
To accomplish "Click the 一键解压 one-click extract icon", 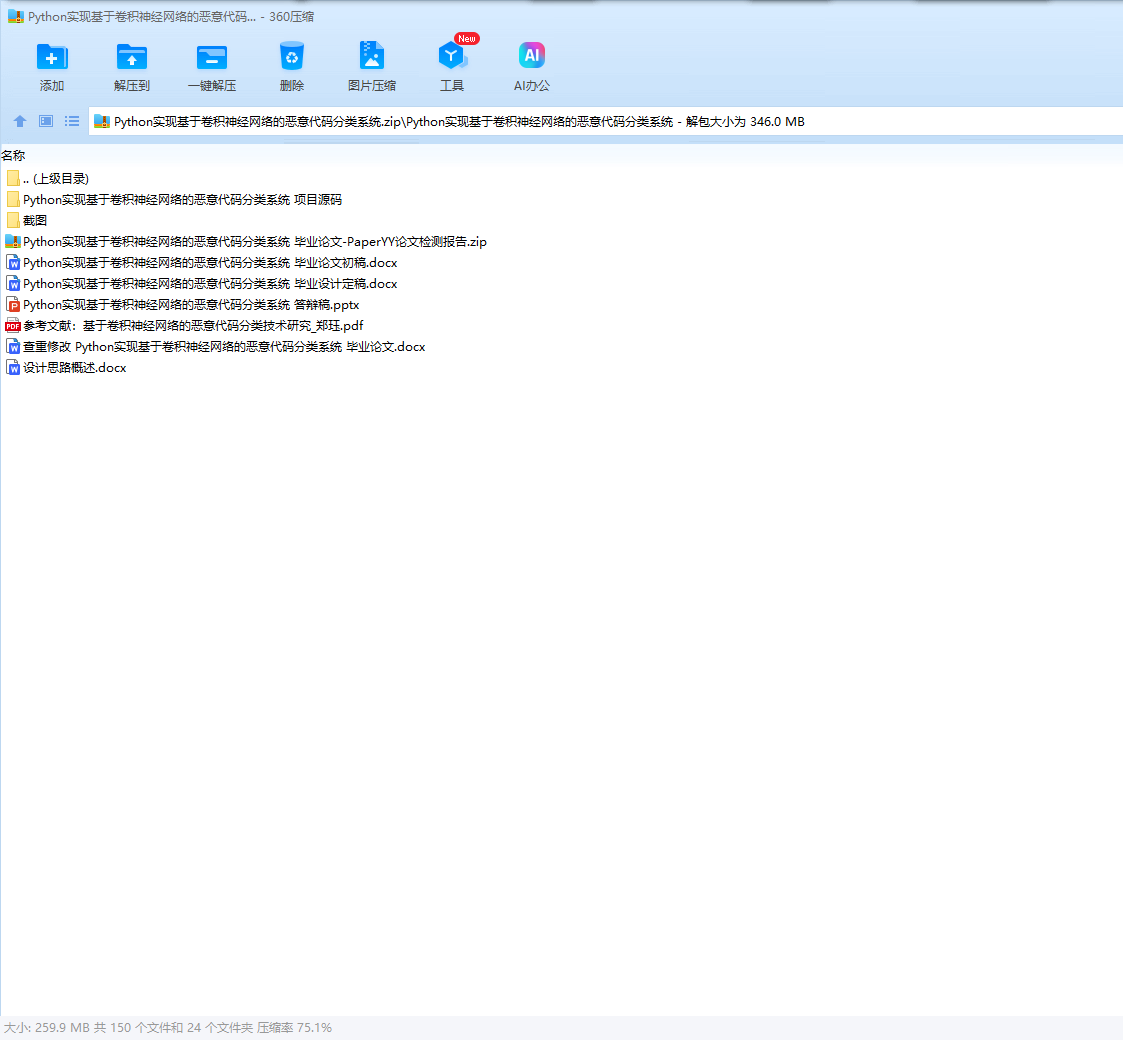I will 212,57.
